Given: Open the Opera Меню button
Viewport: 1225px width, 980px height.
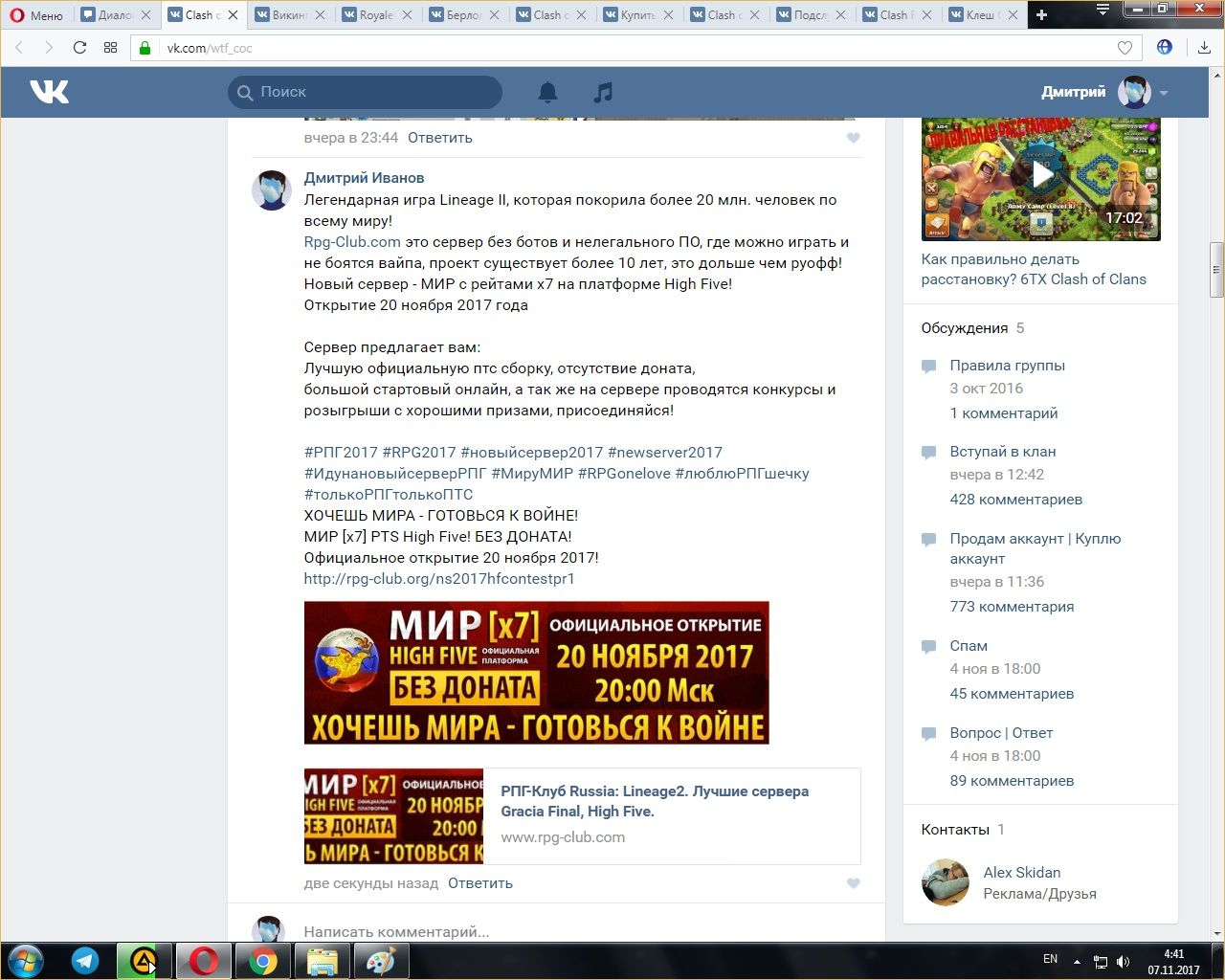Looking at the screenshot, I should click(36, 15).
